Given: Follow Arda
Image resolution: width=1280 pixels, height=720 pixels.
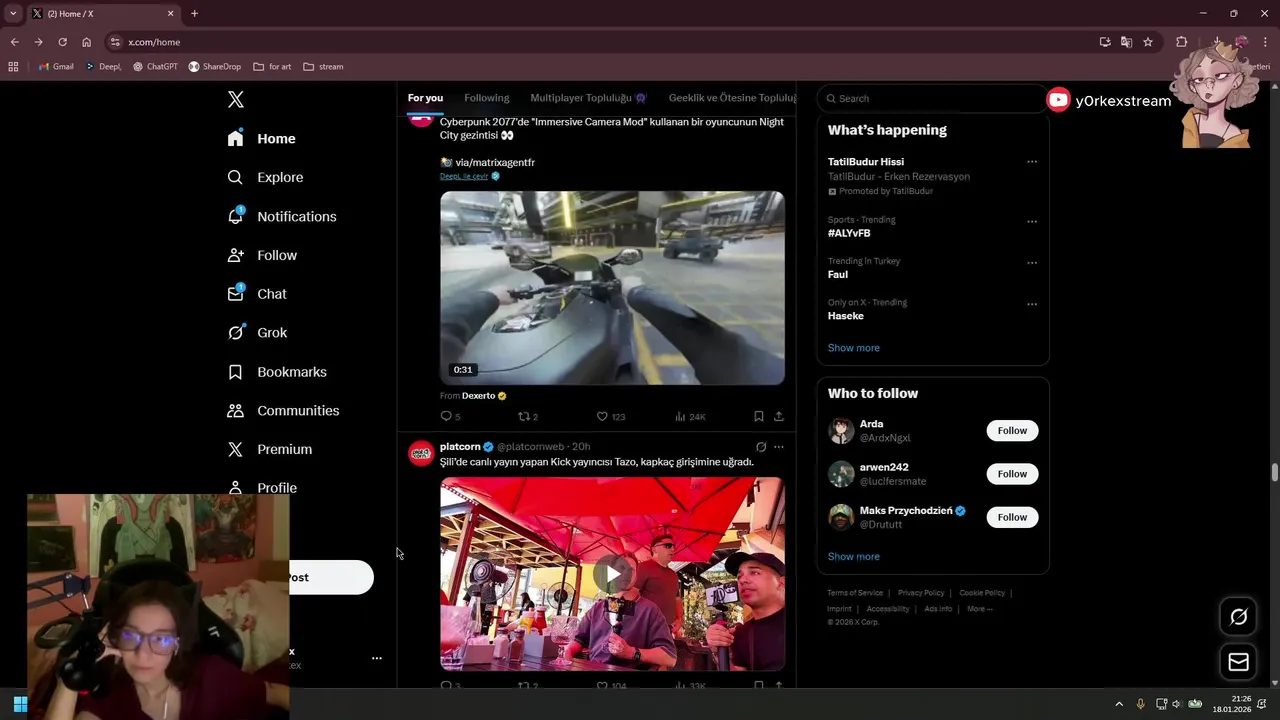Looking at the screenshot, I should 1012,431.
